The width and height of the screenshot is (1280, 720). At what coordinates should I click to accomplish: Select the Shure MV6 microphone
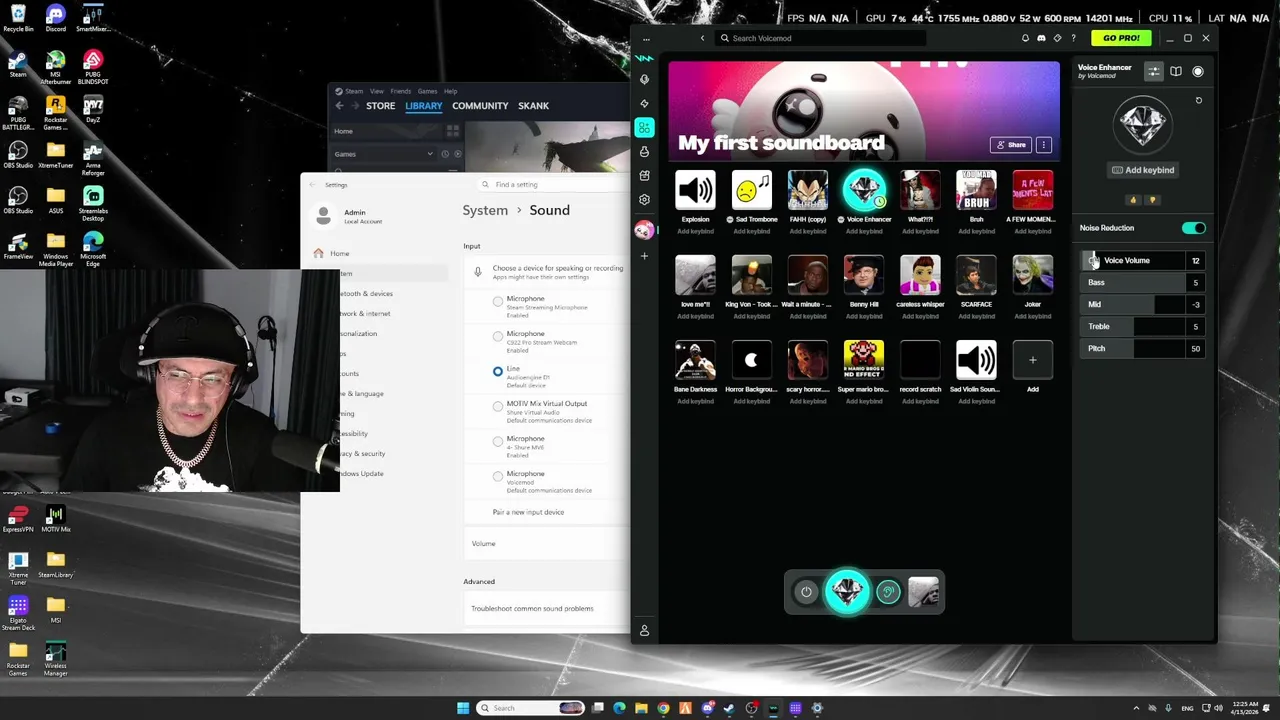tap(498, 441)
